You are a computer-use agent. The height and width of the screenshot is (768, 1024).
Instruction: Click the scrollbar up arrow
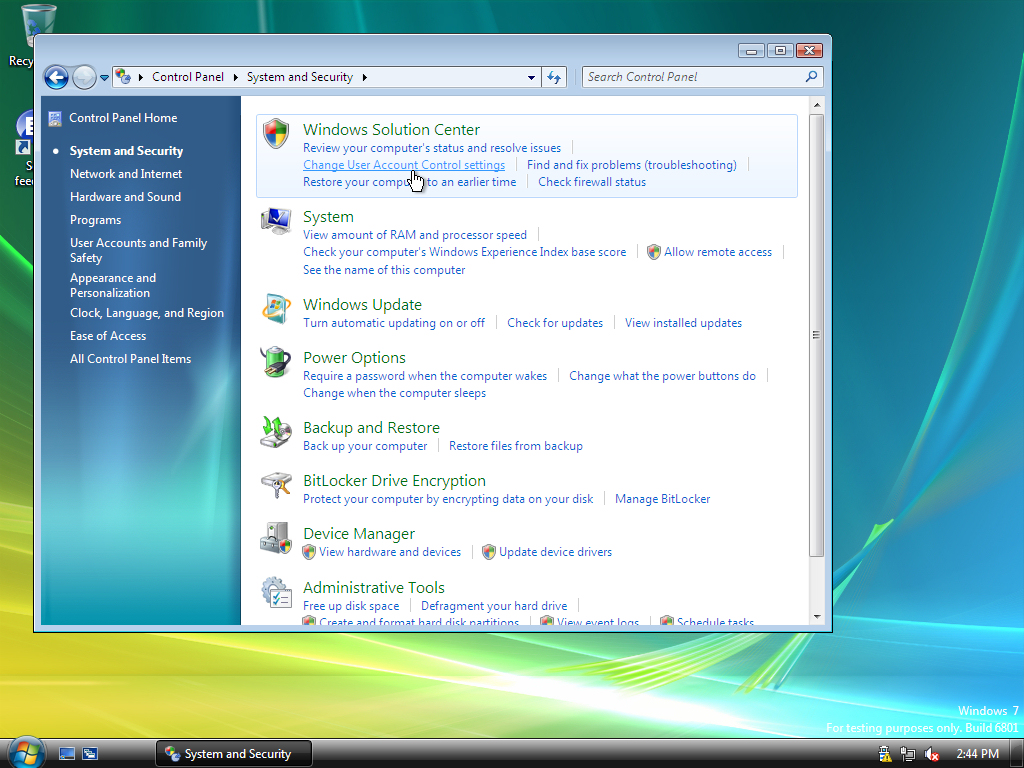(x=816, y=104)
